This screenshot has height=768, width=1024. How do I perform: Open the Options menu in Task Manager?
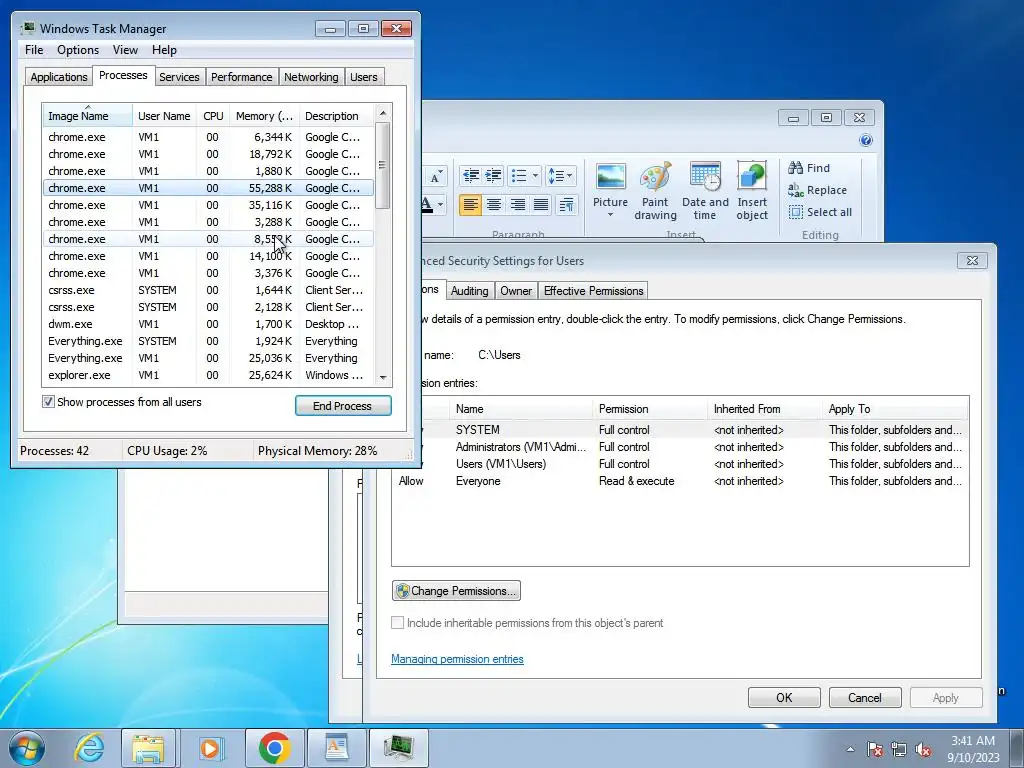[x=78, y=50]
